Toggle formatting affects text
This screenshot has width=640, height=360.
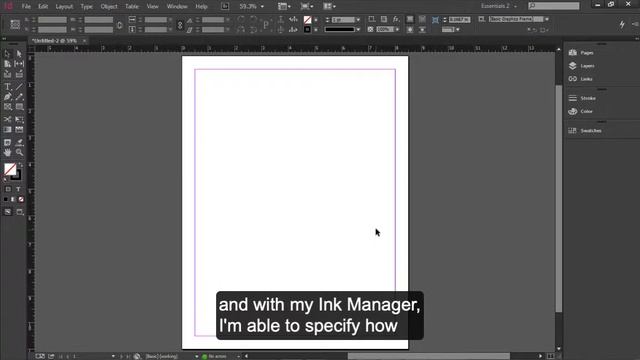click(18, 189)
